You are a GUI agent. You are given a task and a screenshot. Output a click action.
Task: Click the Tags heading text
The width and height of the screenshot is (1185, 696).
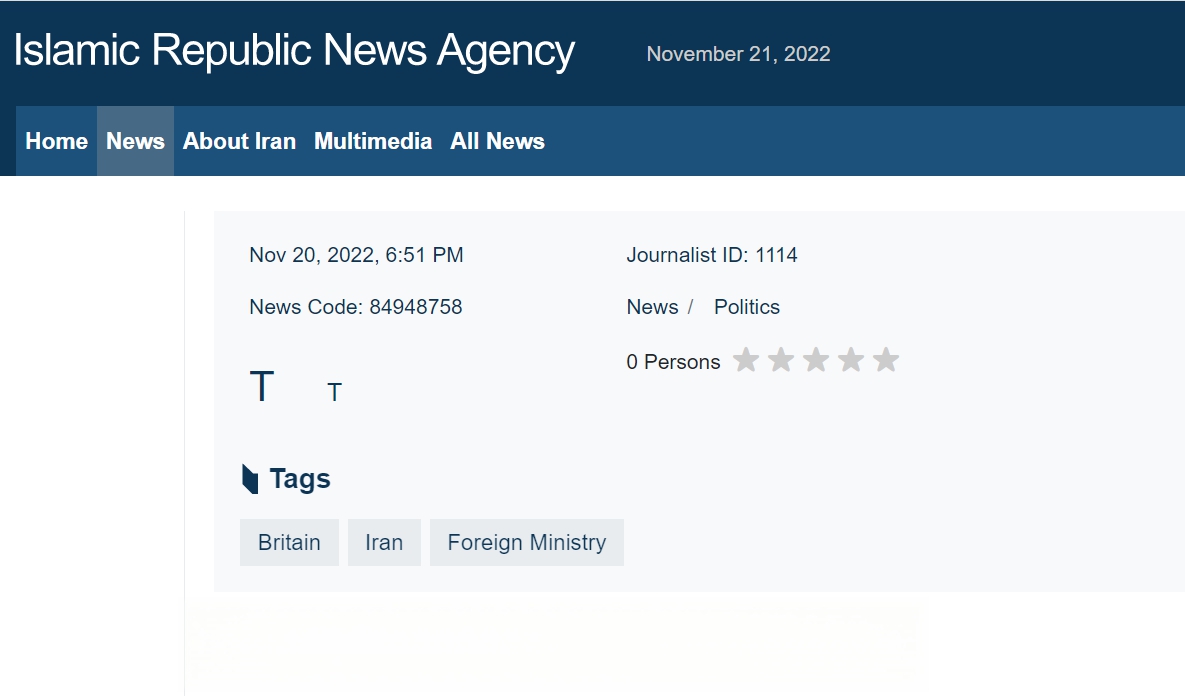[x=300, y=479]
